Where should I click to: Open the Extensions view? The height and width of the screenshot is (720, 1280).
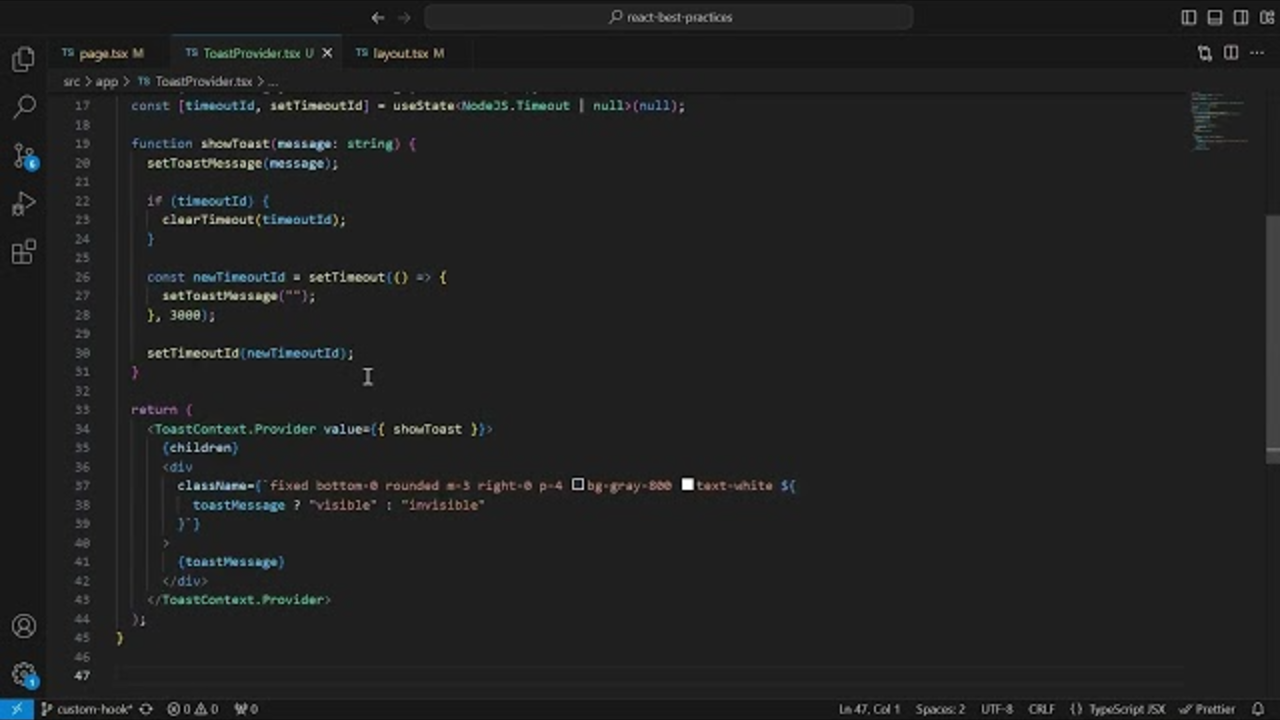(x=24, y=251)
